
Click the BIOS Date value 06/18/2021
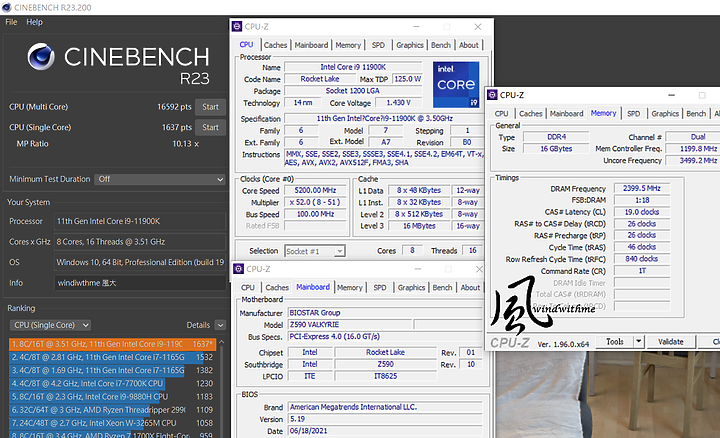point(385,431)
